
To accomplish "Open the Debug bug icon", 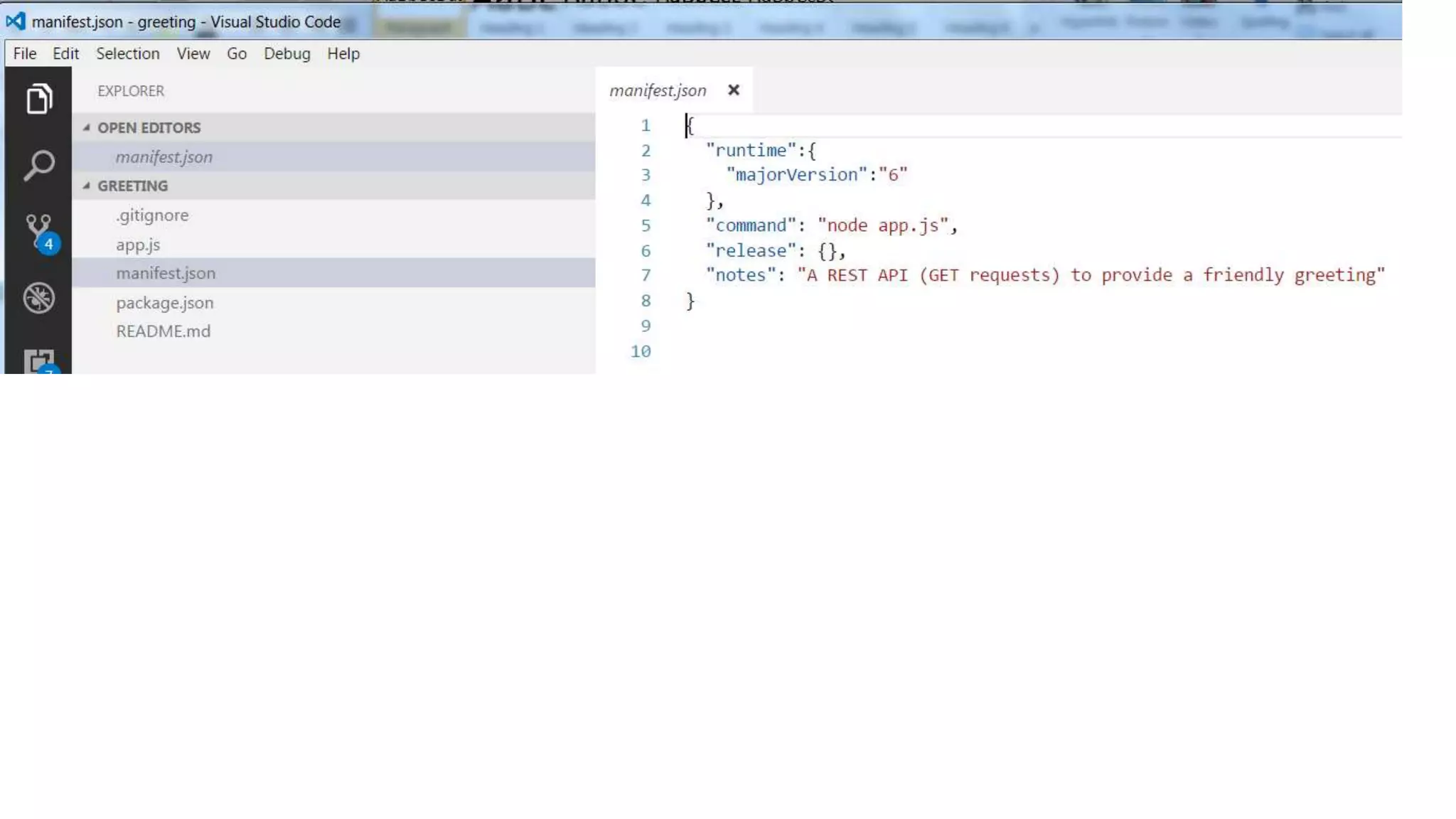I will (38, 298).
